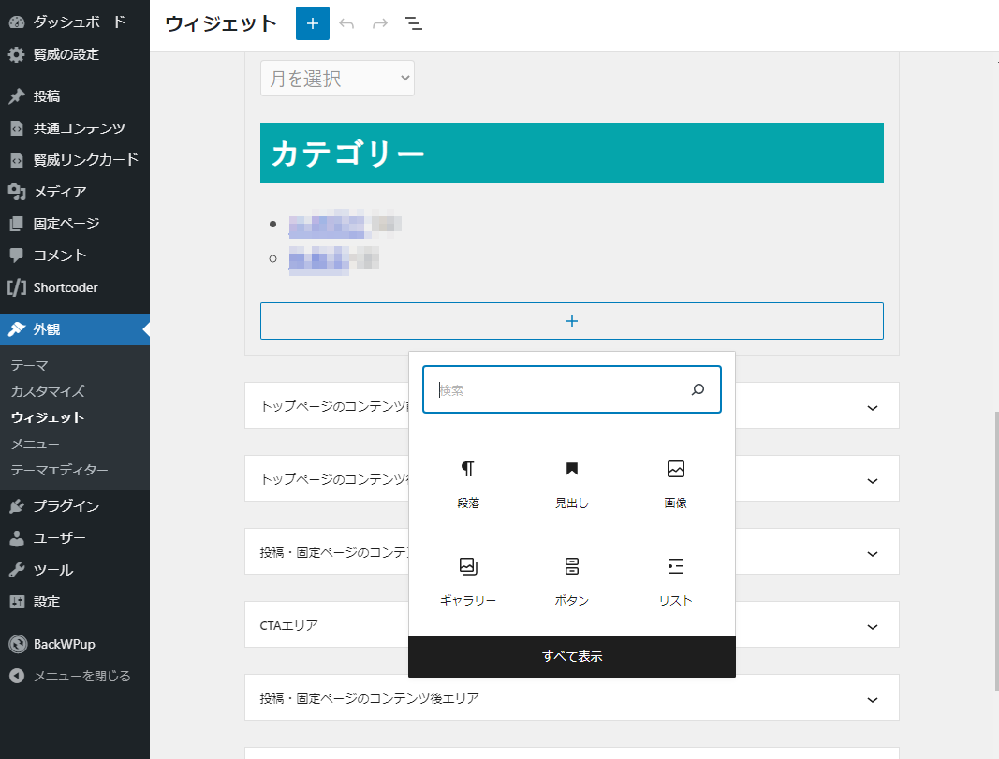Click the undo arrow in the toolbar
999x759 pixels.
coord(347,24)
